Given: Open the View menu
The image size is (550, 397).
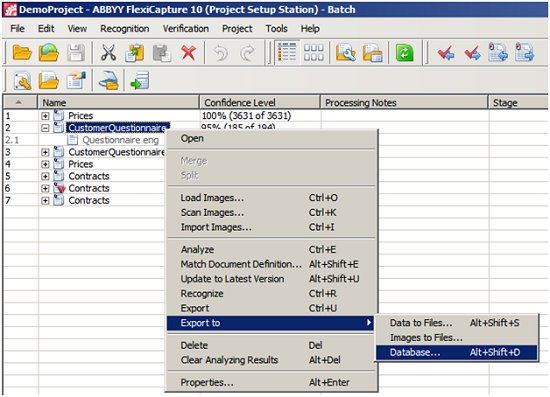Looking at the screenshot, I should pyautogui.click(x=77, y=29).
